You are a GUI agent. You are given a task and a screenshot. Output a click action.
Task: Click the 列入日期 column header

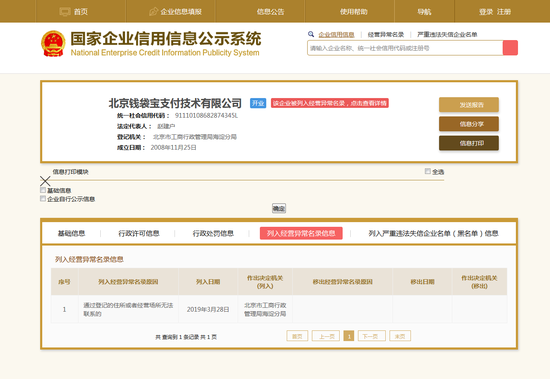[x=208, y=282]
